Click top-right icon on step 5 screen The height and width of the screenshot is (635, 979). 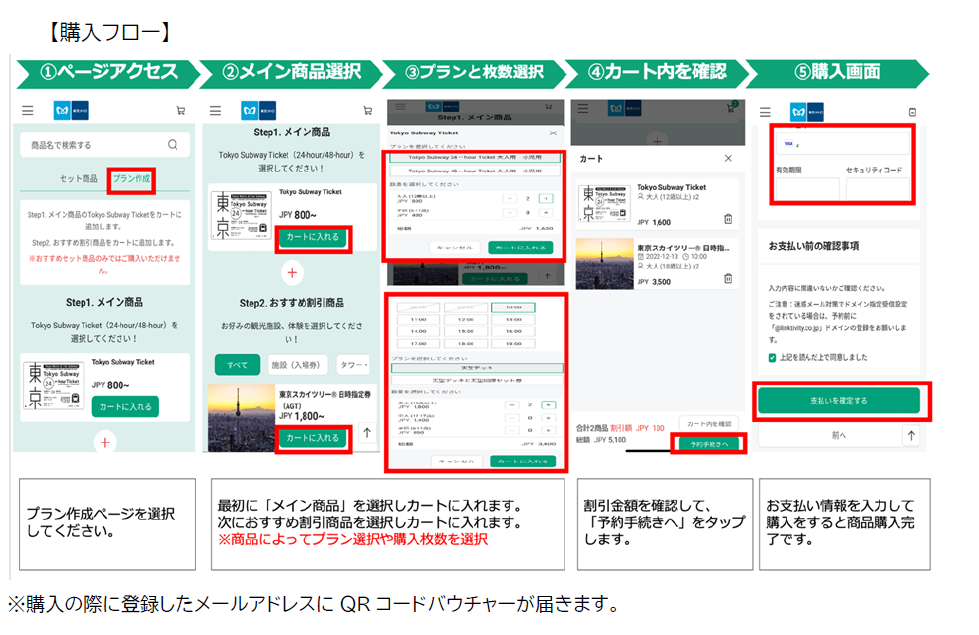tap(912, 112)
